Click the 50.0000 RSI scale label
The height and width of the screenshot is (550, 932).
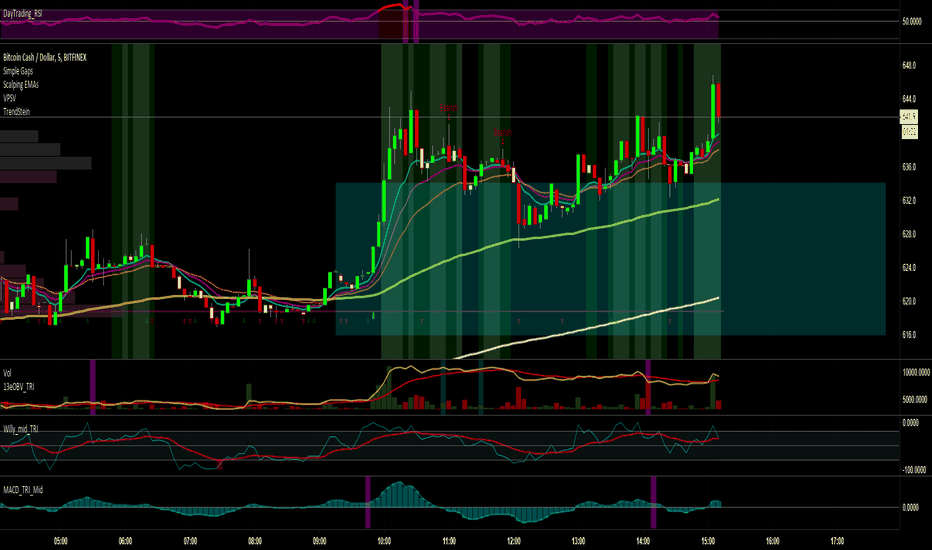click(x=912, y=21)
